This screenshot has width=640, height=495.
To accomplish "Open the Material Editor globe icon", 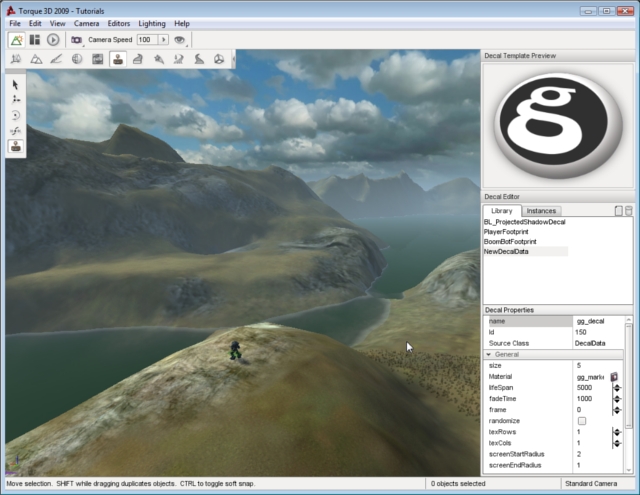I will tap(77, 60).
